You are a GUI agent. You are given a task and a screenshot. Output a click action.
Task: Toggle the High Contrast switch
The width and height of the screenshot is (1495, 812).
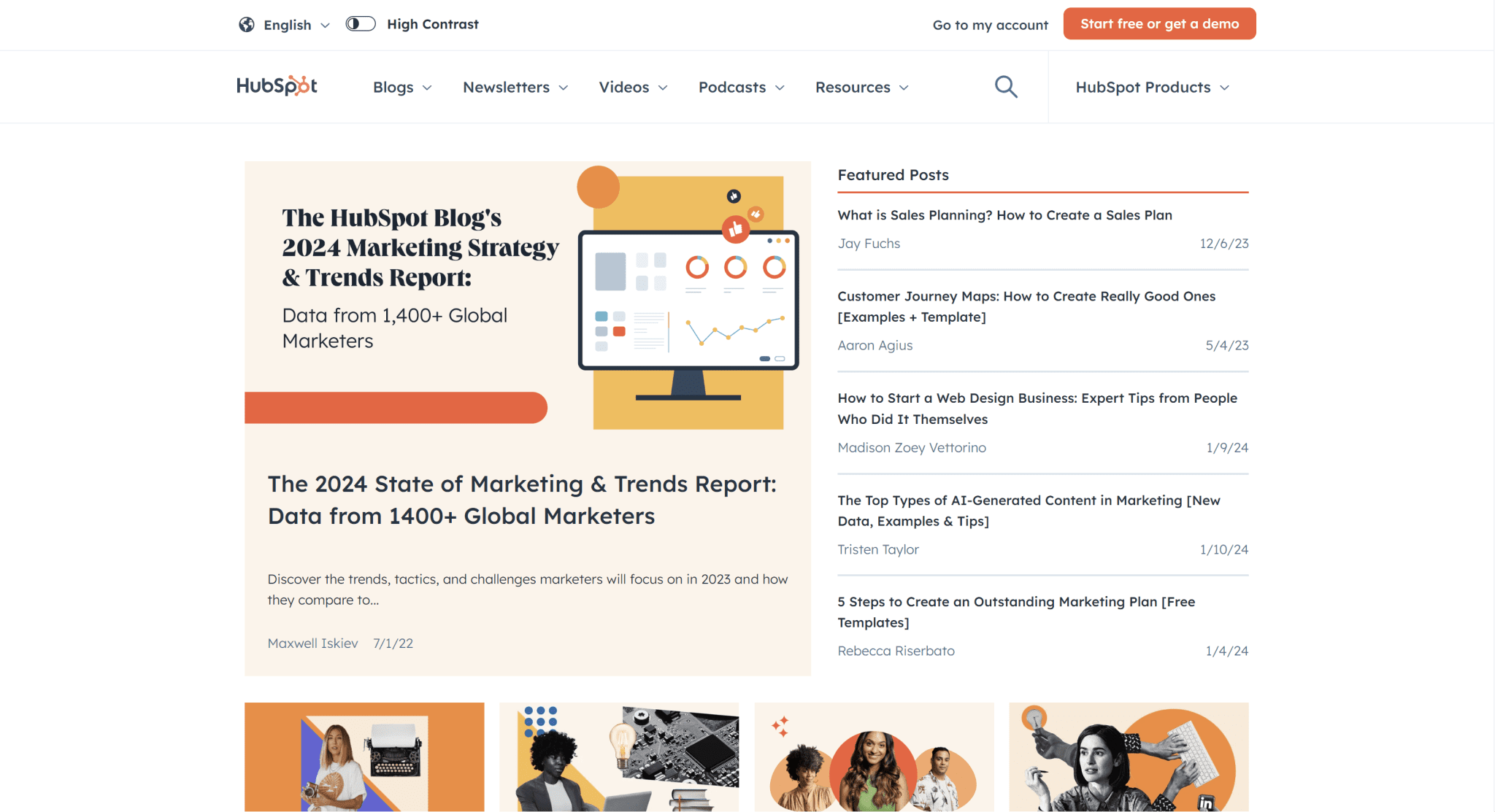[361, 24]
